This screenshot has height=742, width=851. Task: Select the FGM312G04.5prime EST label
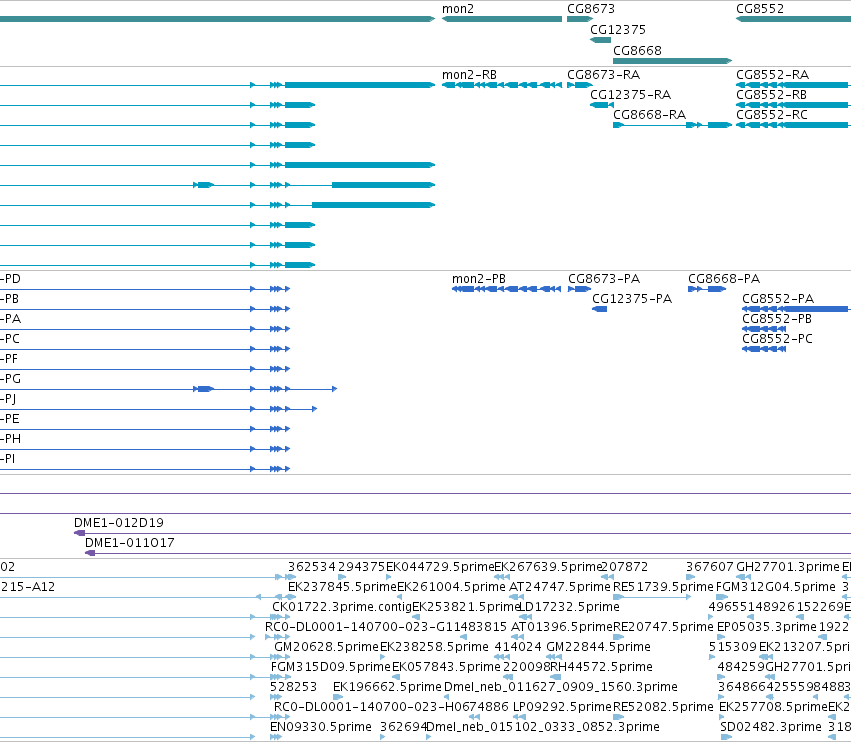(x=775, y=587)
